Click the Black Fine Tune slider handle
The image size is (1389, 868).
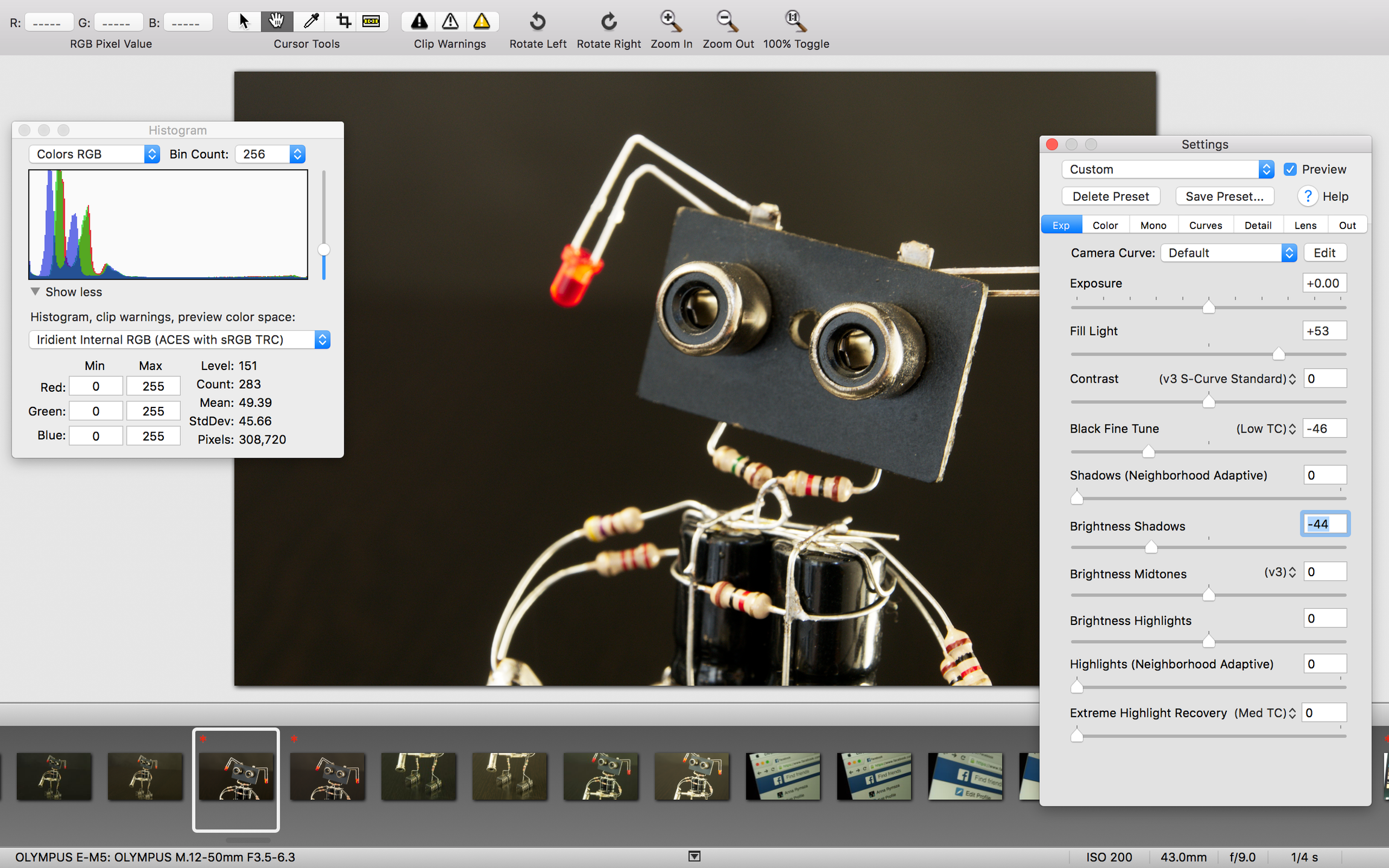1148,451
